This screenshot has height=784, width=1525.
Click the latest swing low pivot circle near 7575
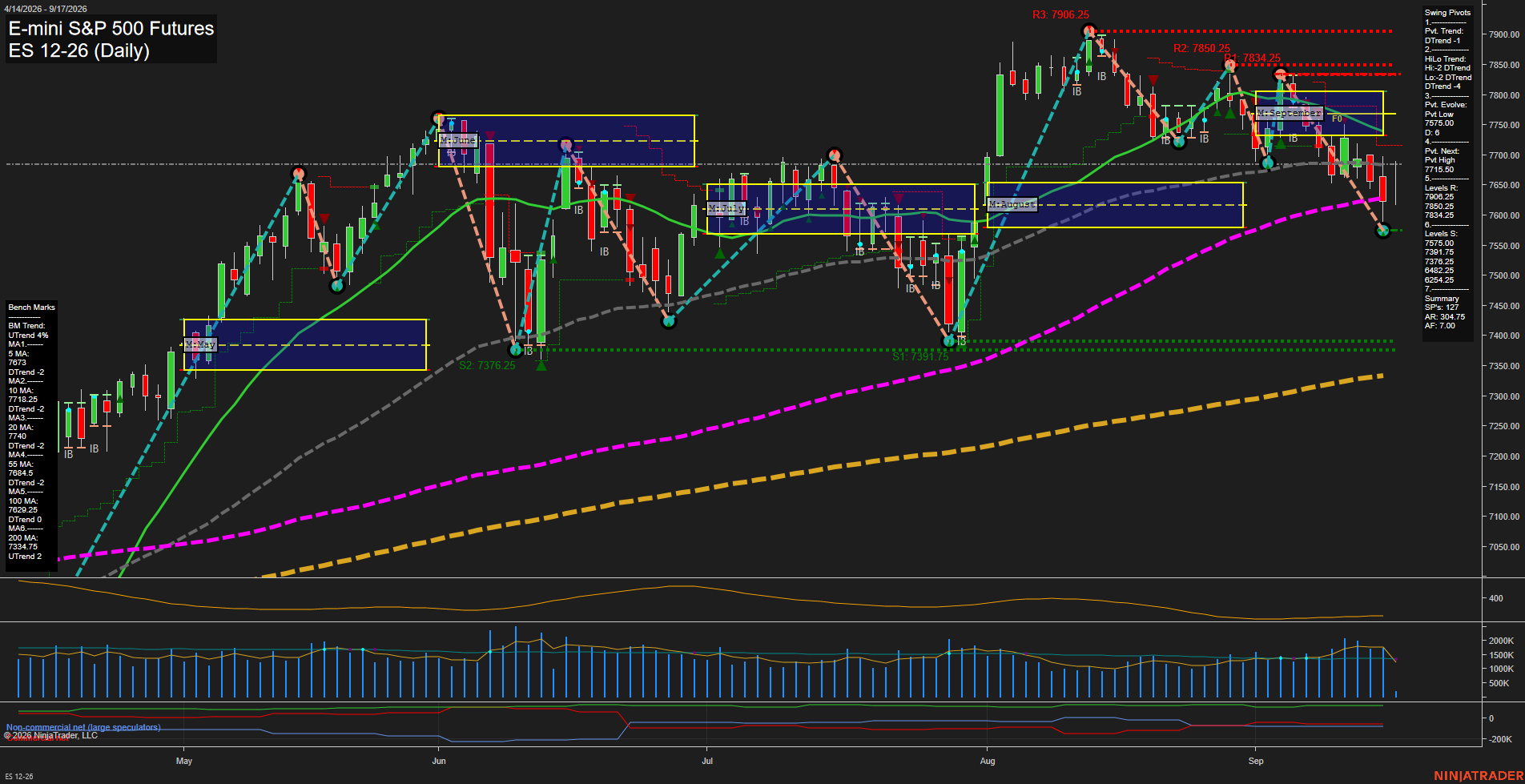(x=1382, y=231)
